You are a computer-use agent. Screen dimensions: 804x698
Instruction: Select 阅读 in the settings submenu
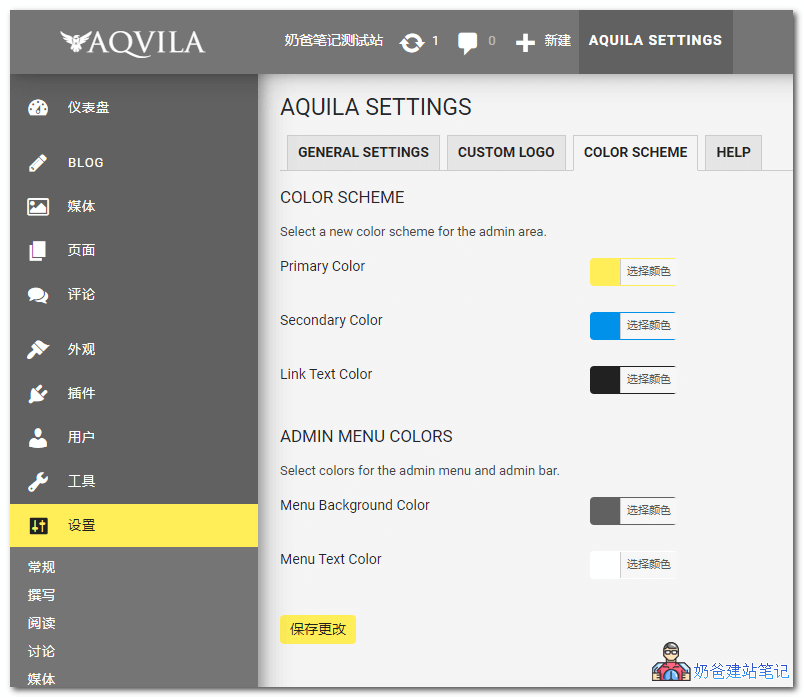tap(42, 623)
